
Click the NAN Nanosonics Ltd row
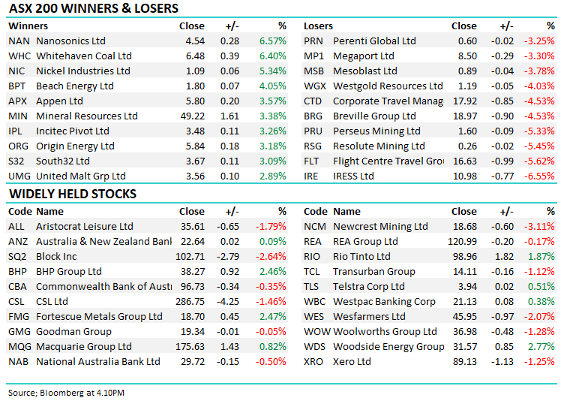[x=147, y=41]
